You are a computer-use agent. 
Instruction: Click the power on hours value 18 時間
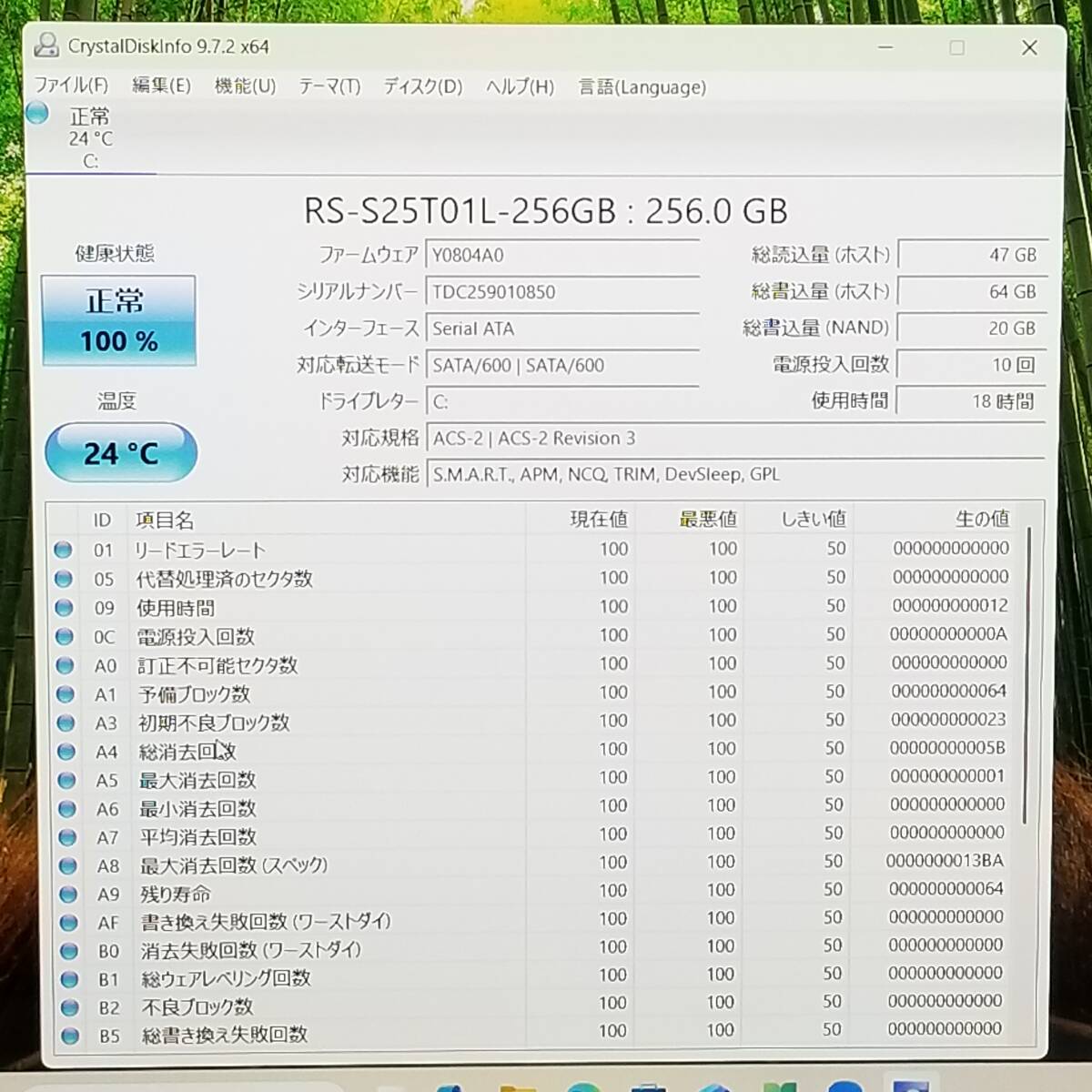click(972, 400)
